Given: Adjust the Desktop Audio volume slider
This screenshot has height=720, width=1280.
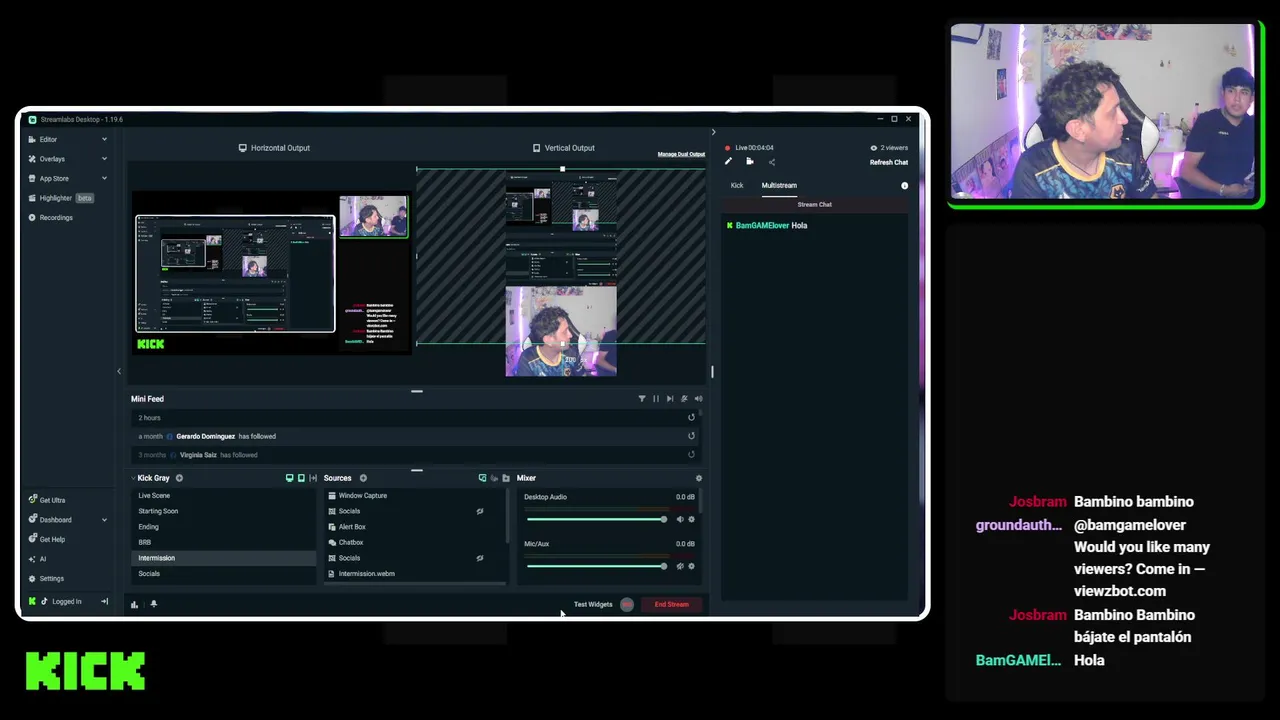Looking at the screenshot, I should pyautogui.click(x=597, y=519).
